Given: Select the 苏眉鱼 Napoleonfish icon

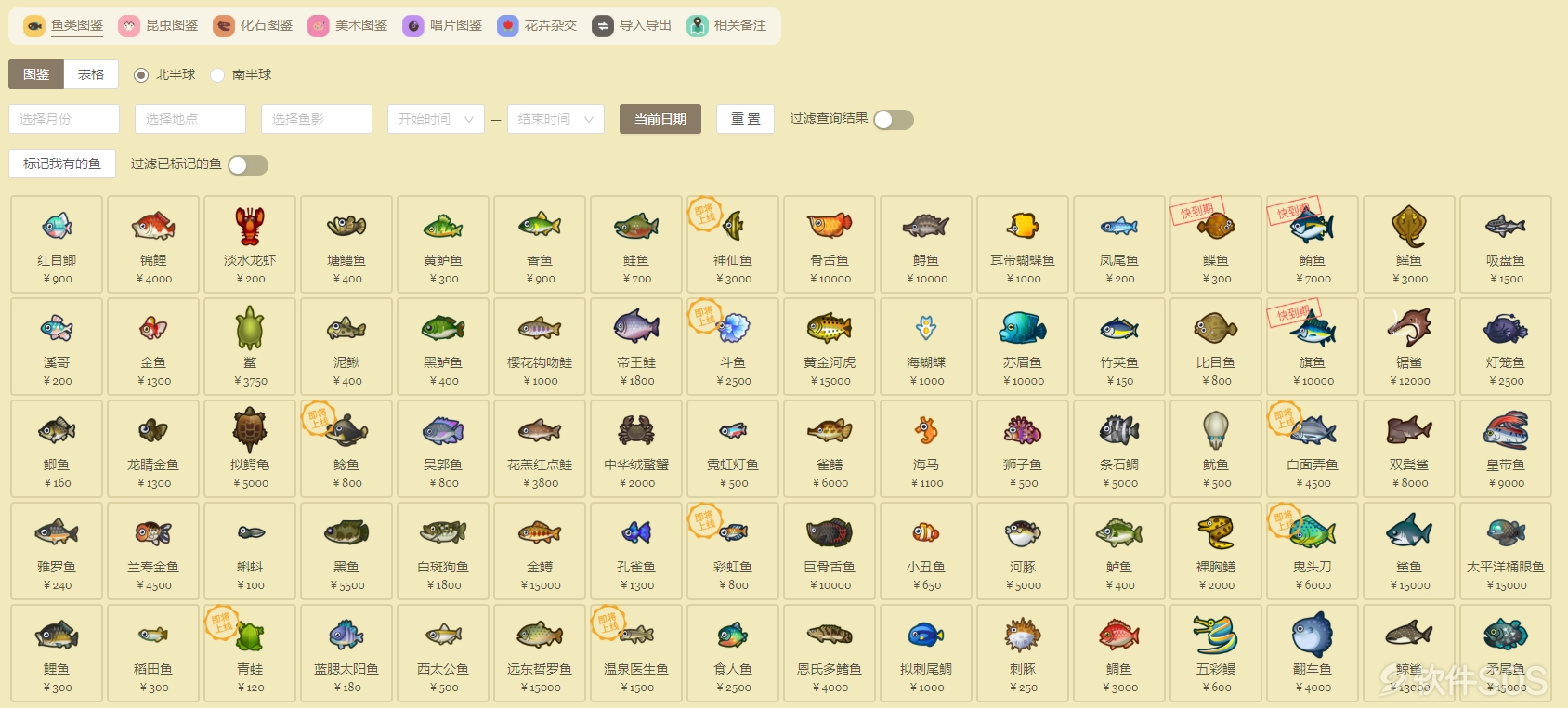Looking at the screenshot, I should coord(1023,328).
